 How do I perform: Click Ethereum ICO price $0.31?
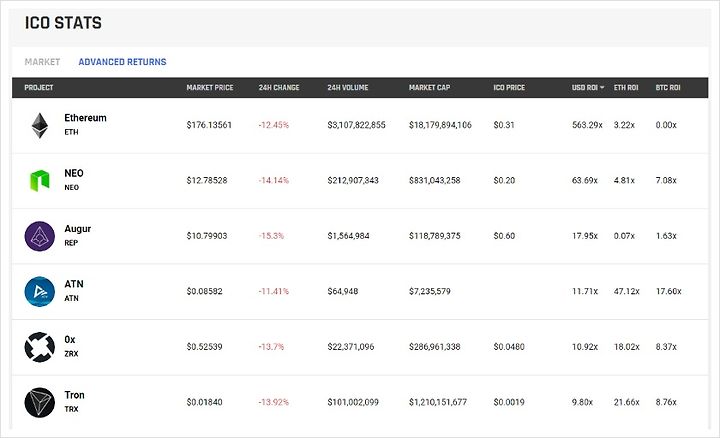[x=504, y=125]
